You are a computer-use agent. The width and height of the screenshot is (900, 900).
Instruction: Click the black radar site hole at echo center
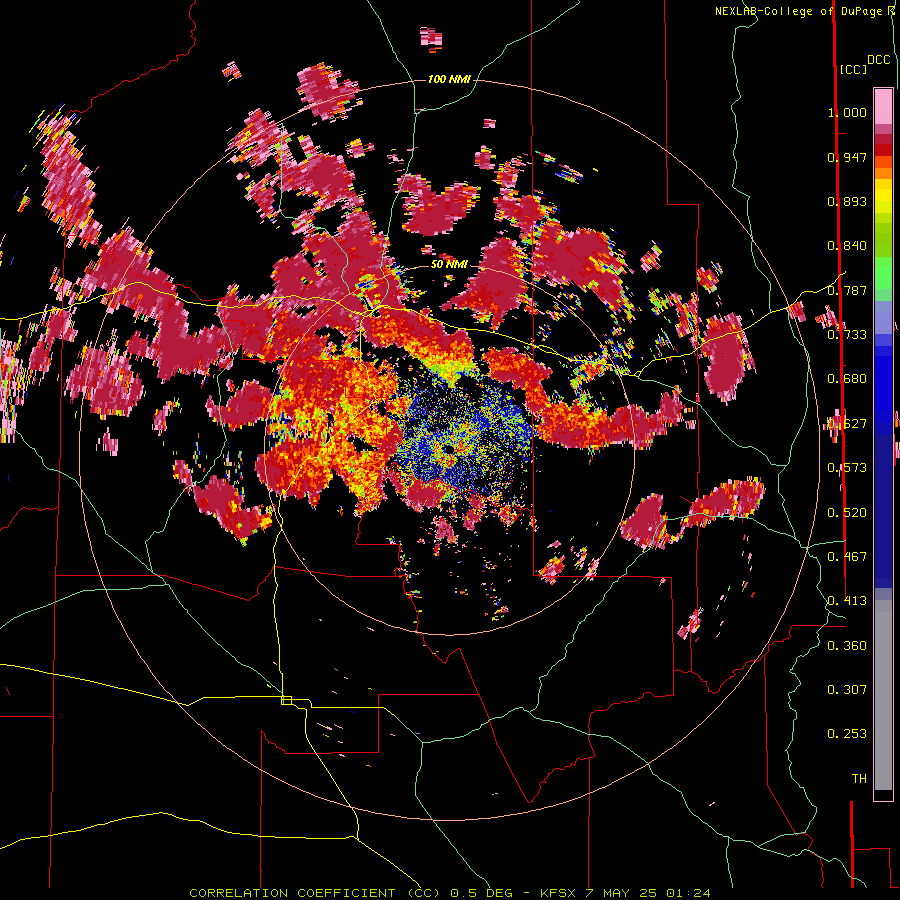[x=448, y=448]
